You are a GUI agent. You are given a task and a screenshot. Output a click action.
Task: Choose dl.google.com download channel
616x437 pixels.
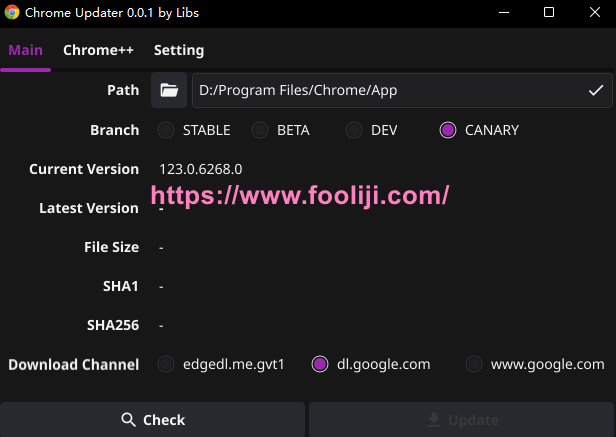320,364
